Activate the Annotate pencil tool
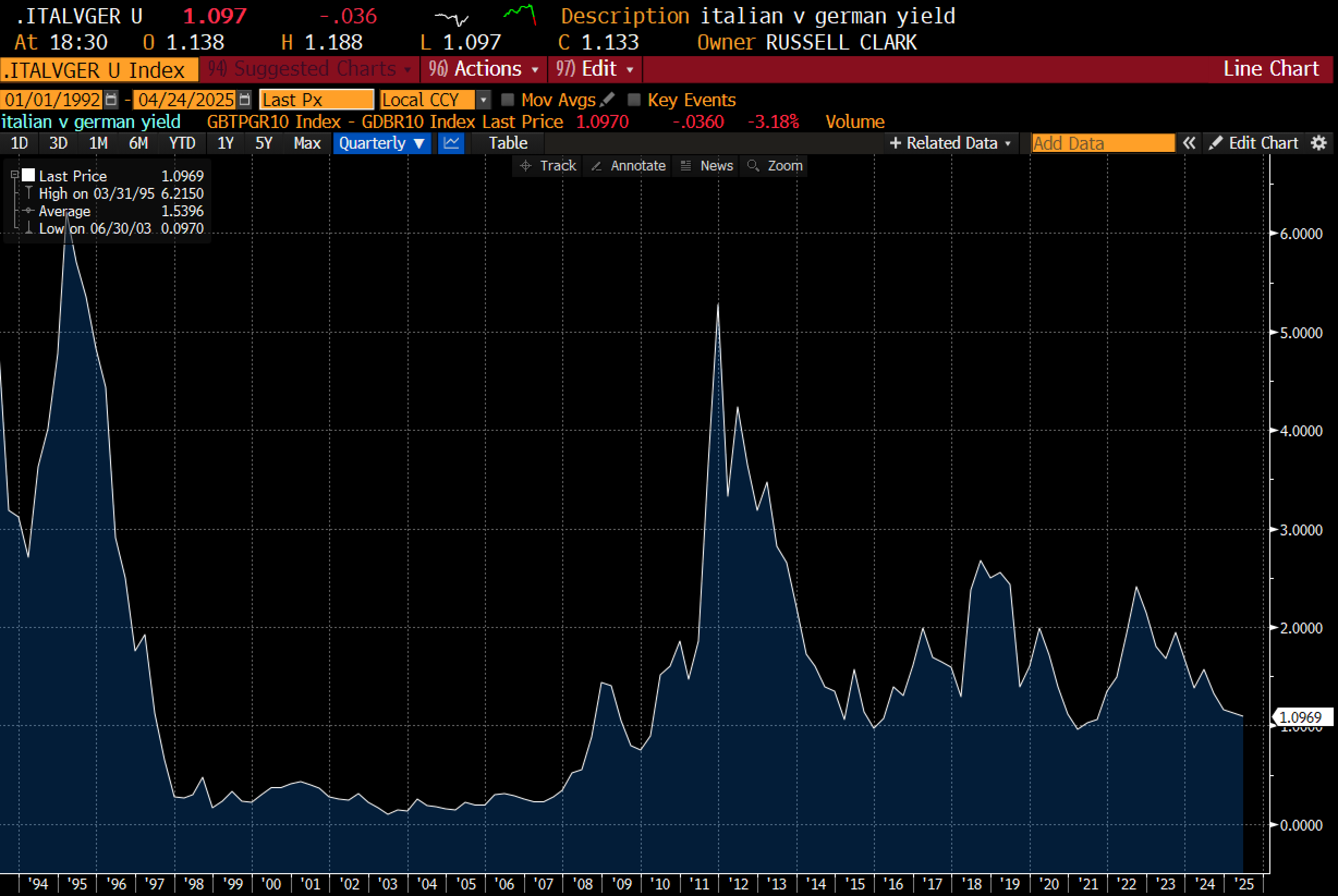The image size is (1338, 896). point(628,166)
